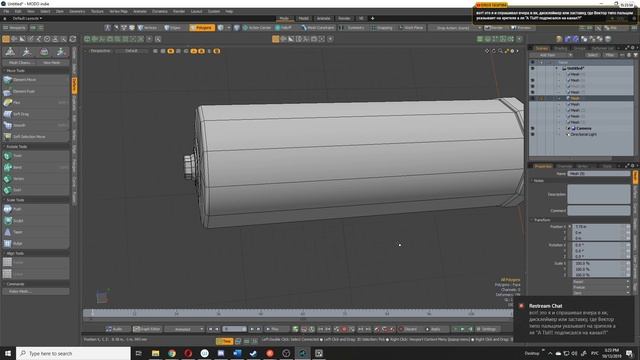Activate the Twist rotate tool
640x360 pixels.
click(x=36, y=156)
